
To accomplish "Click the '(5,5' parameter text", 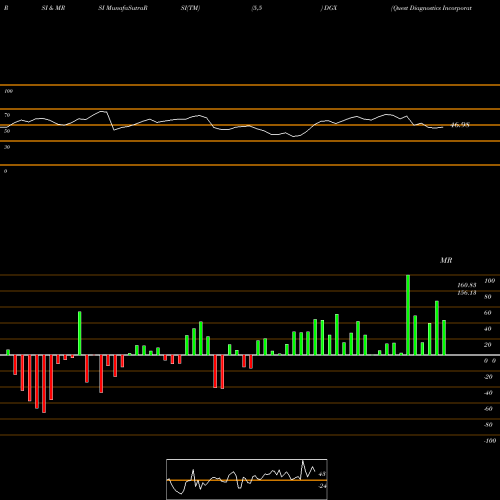I will 257,8.
